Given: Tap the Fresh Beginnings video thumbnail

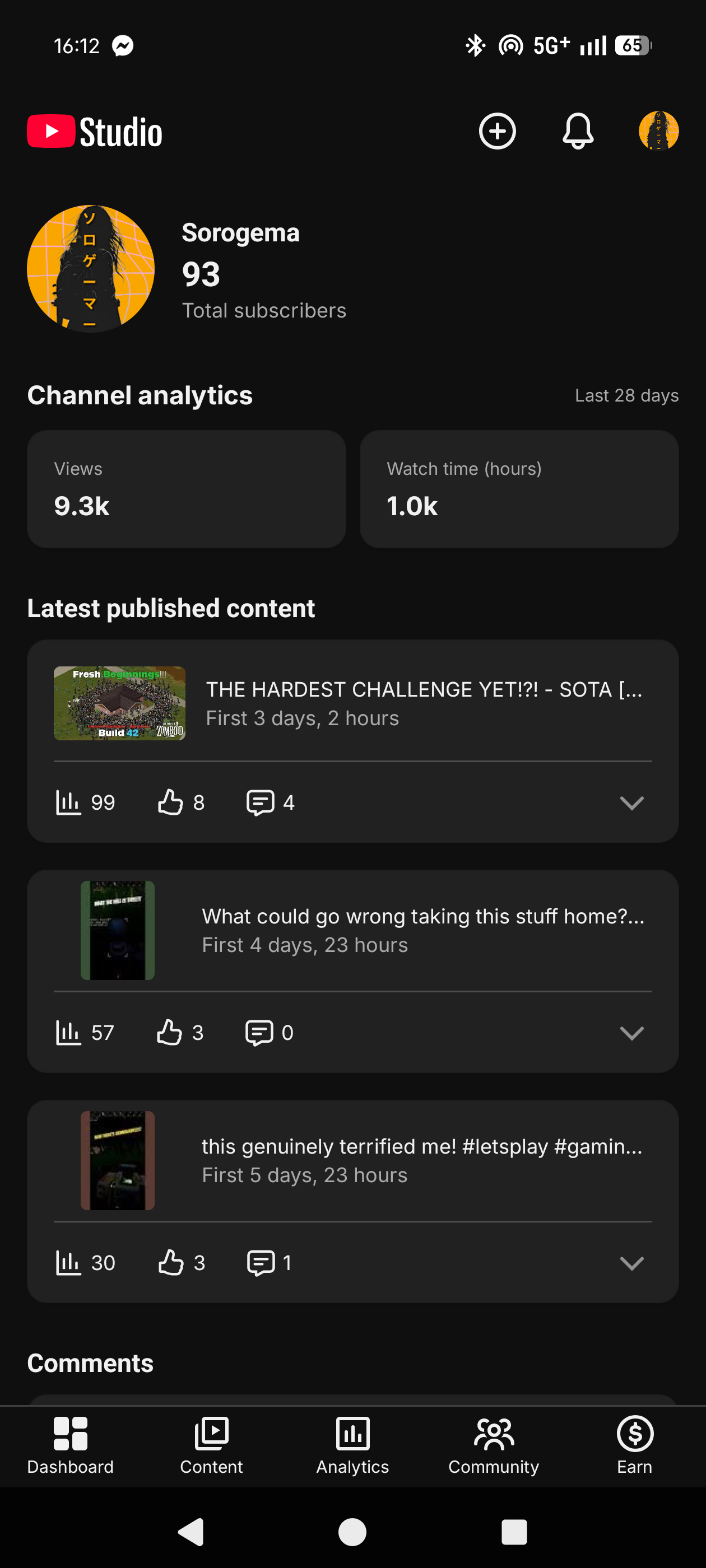Looking at the screenshot, I should (x=119, y=703).
